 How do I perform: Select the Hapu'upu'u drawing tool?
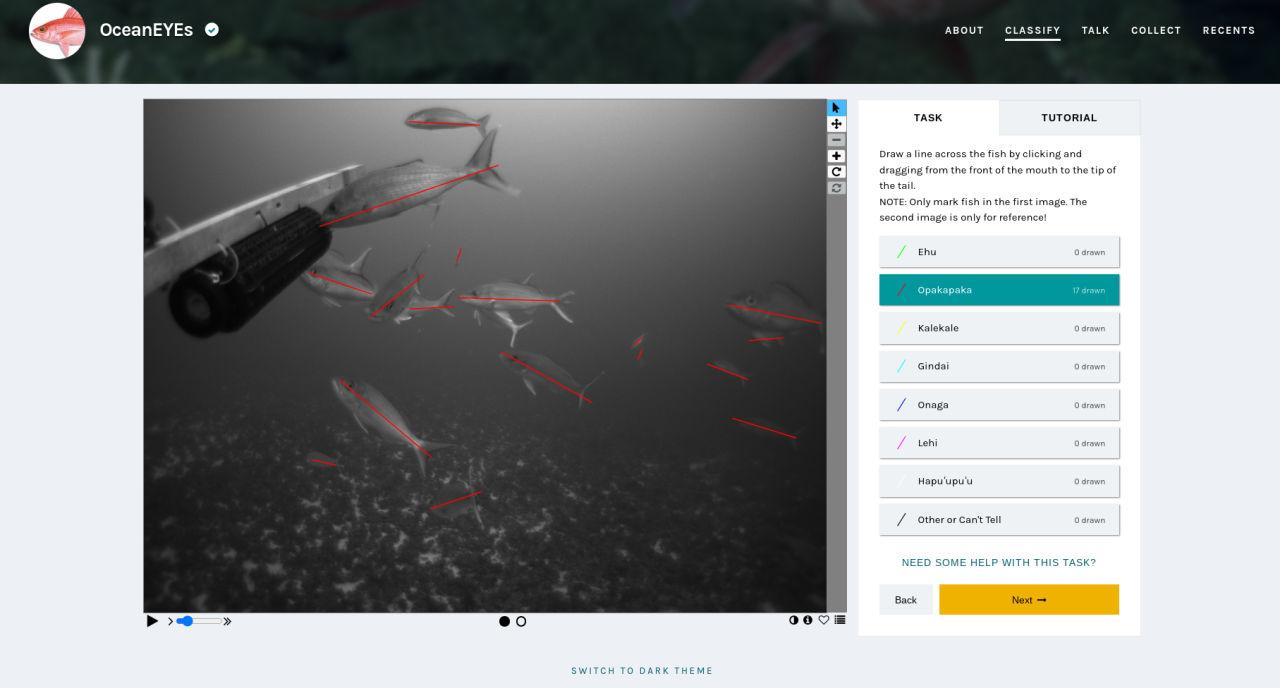(x=999, y=481)
